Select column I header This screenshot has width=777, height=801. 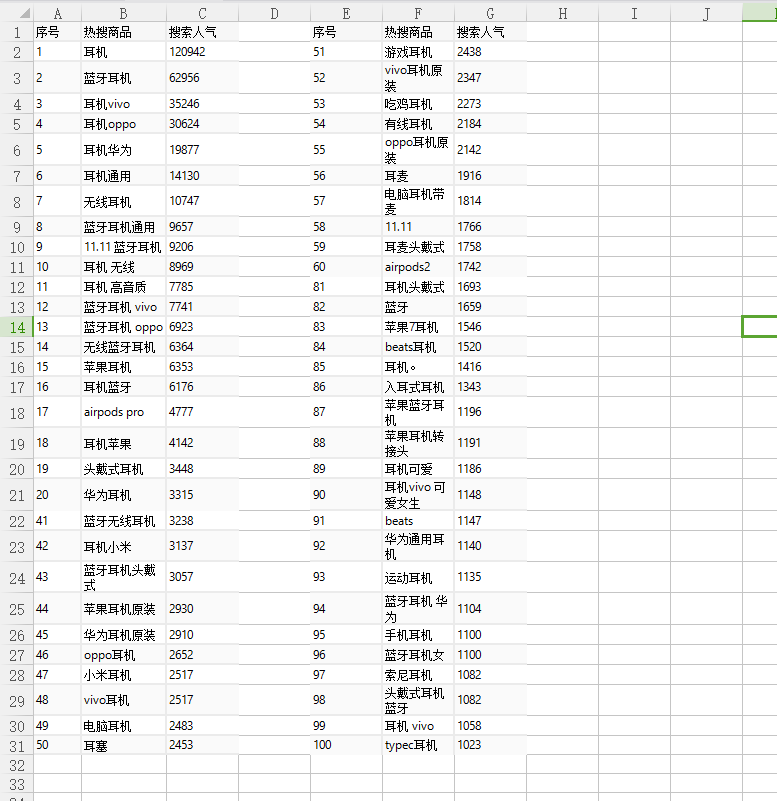(634, 13)
